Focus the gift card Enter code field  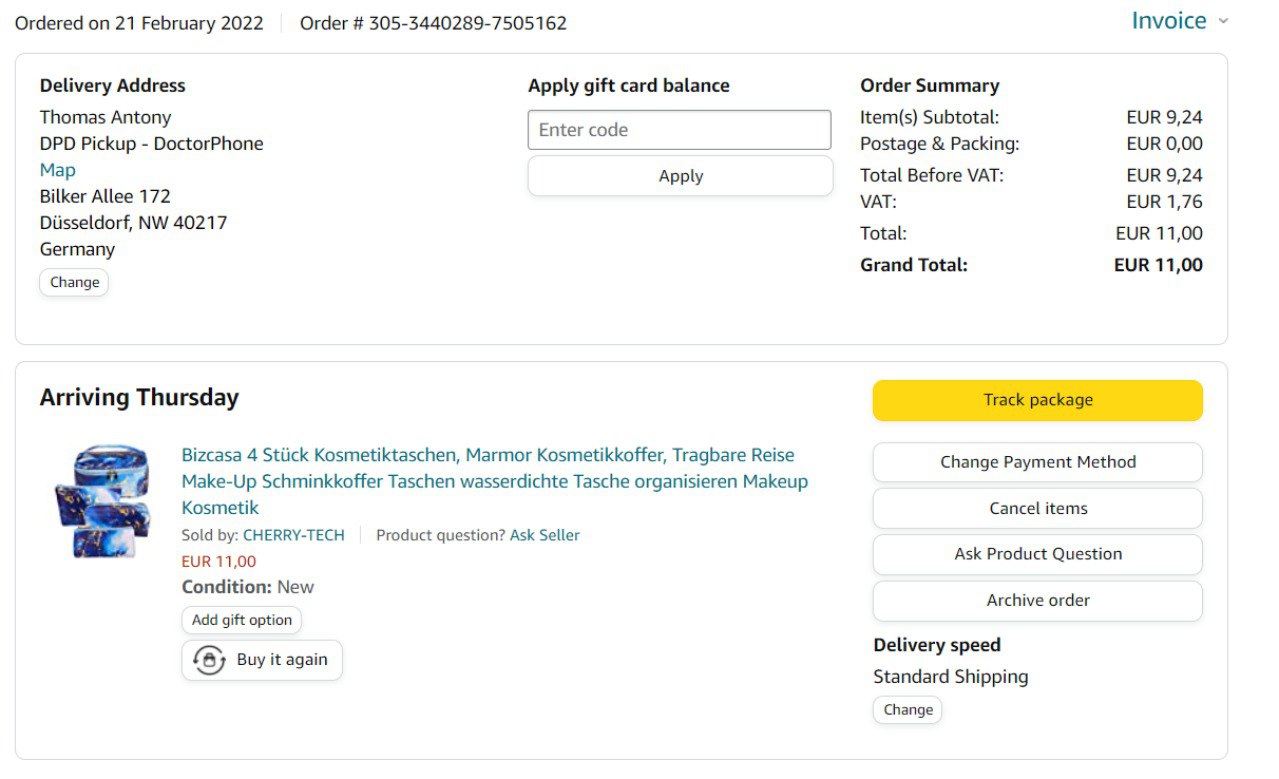pos(679,130)
